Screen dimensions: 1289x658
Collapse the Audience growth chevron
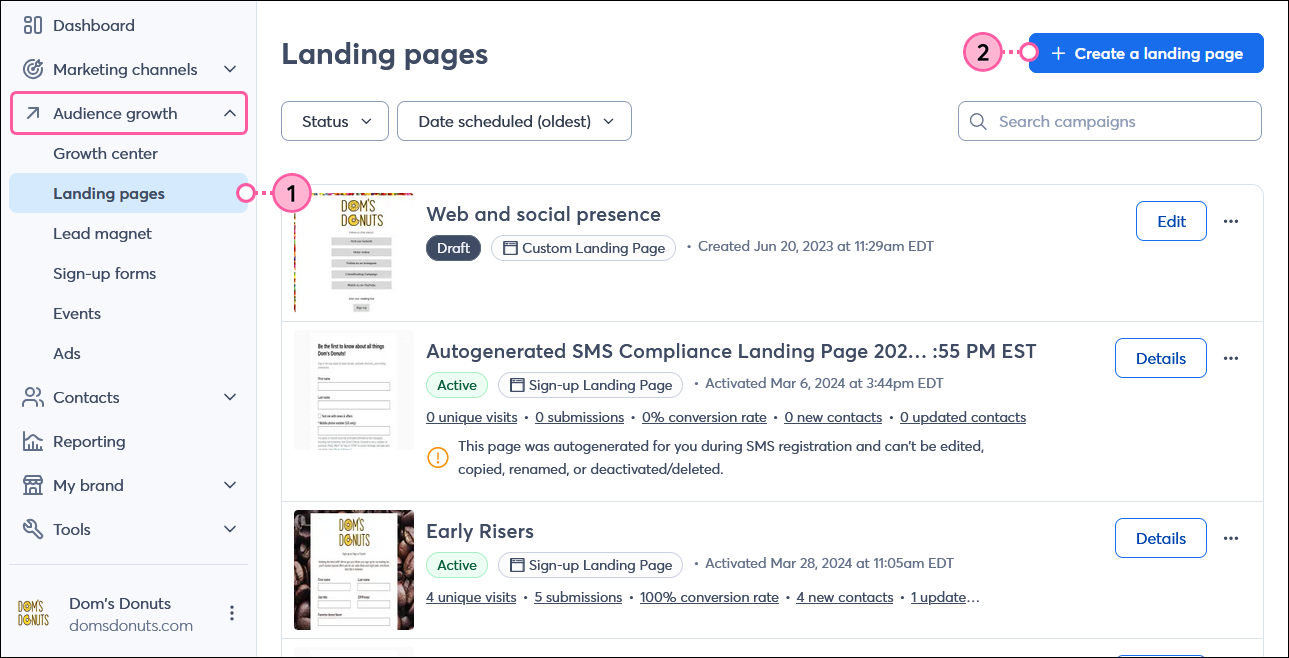230,113
